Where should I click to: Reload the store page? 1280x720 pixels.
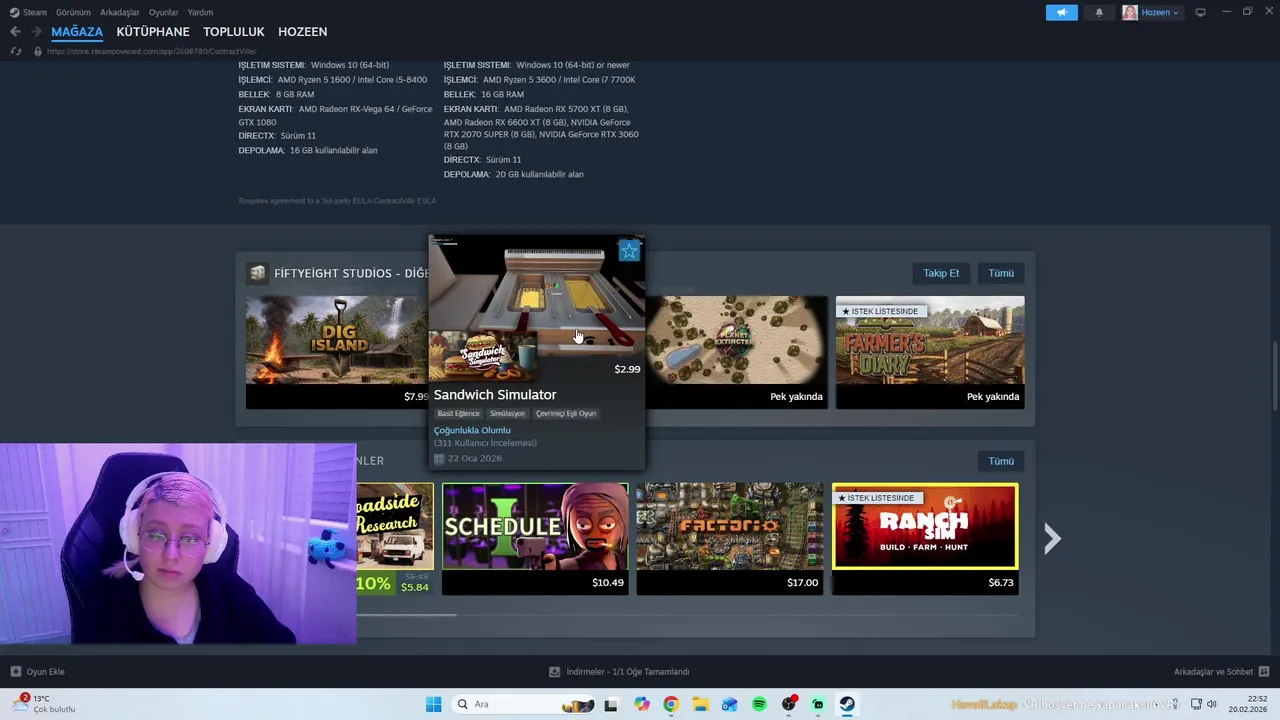click(15, 51)
